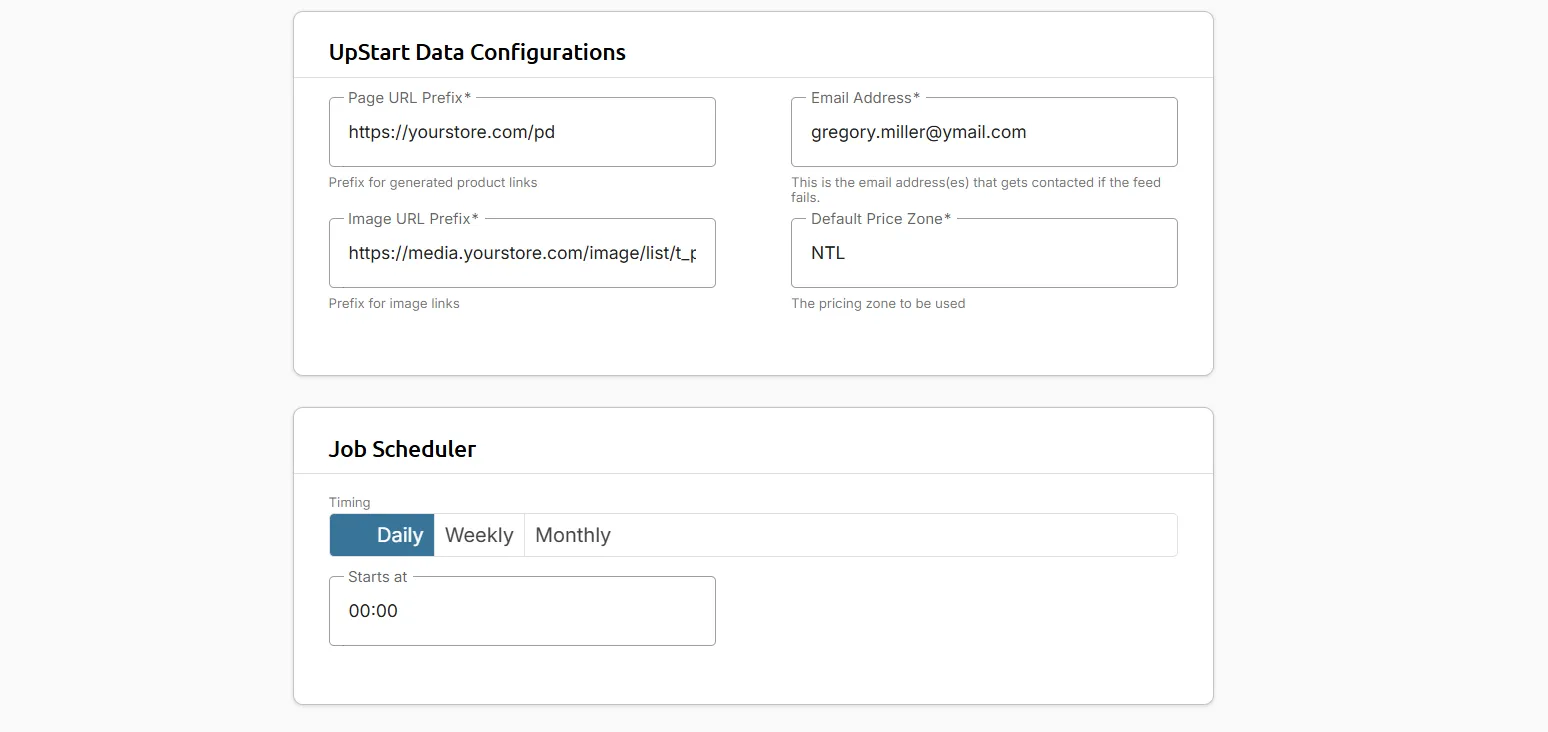Select the Daily timing option
The image size is (1548, 732).
(x=382, y=535)
